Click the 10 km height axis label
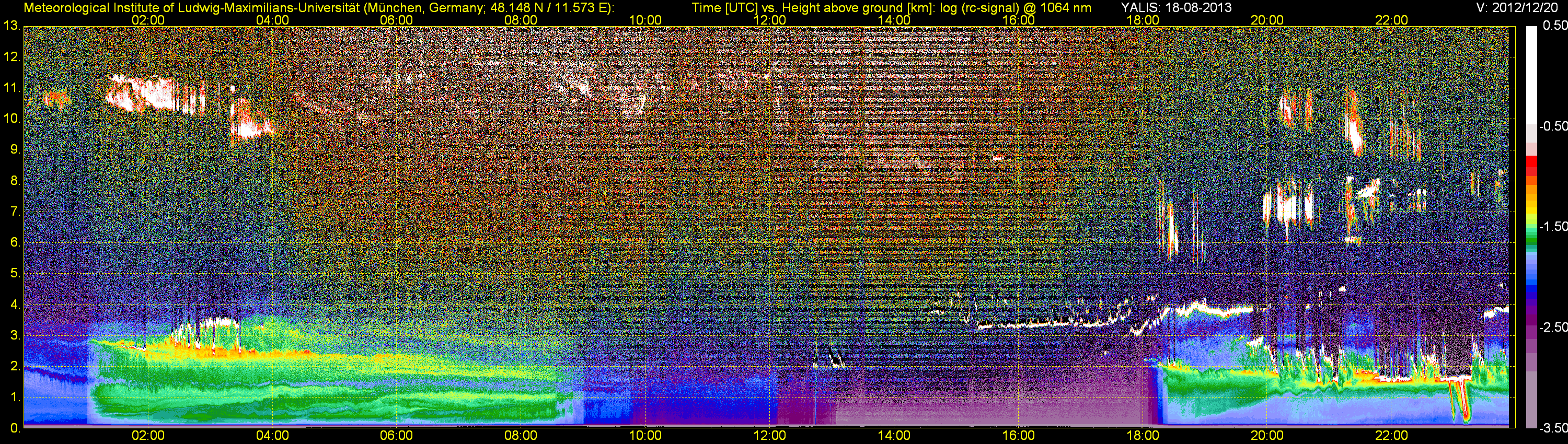This screenshot has width=1568, height=444. coord(11,119)
